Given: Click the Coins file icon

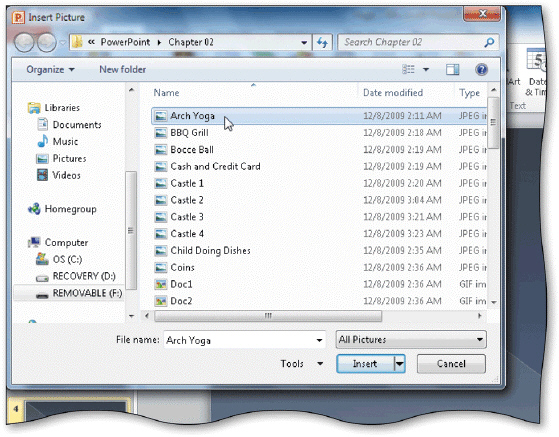Looking at the screenshot, I should click(160, 267).
